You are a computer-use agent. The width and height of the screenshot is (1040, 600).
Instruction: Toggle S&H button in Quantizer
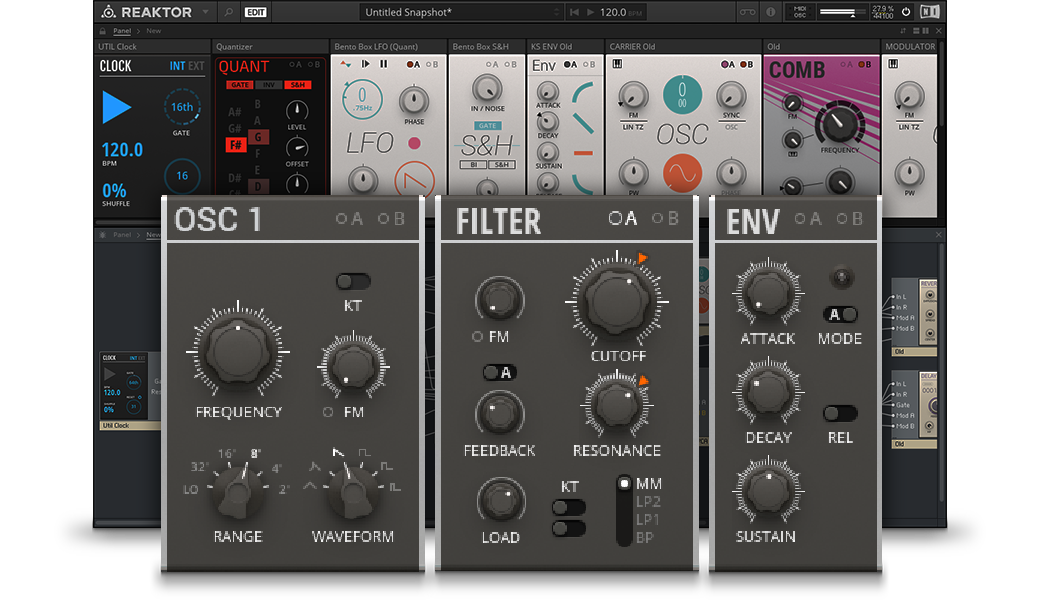(298, 85)
